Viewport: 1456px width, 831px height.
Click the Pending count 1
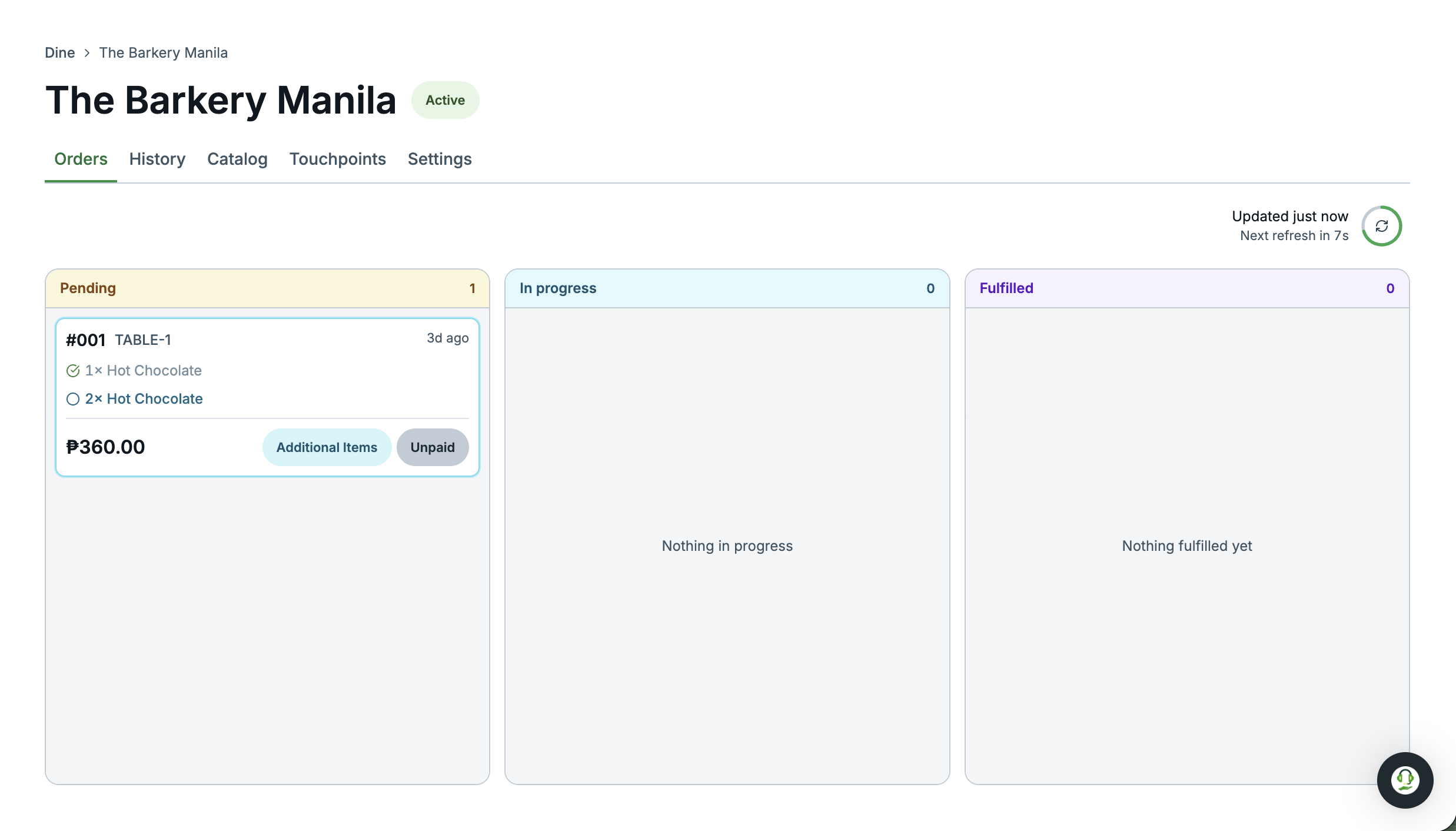(472, 288)
